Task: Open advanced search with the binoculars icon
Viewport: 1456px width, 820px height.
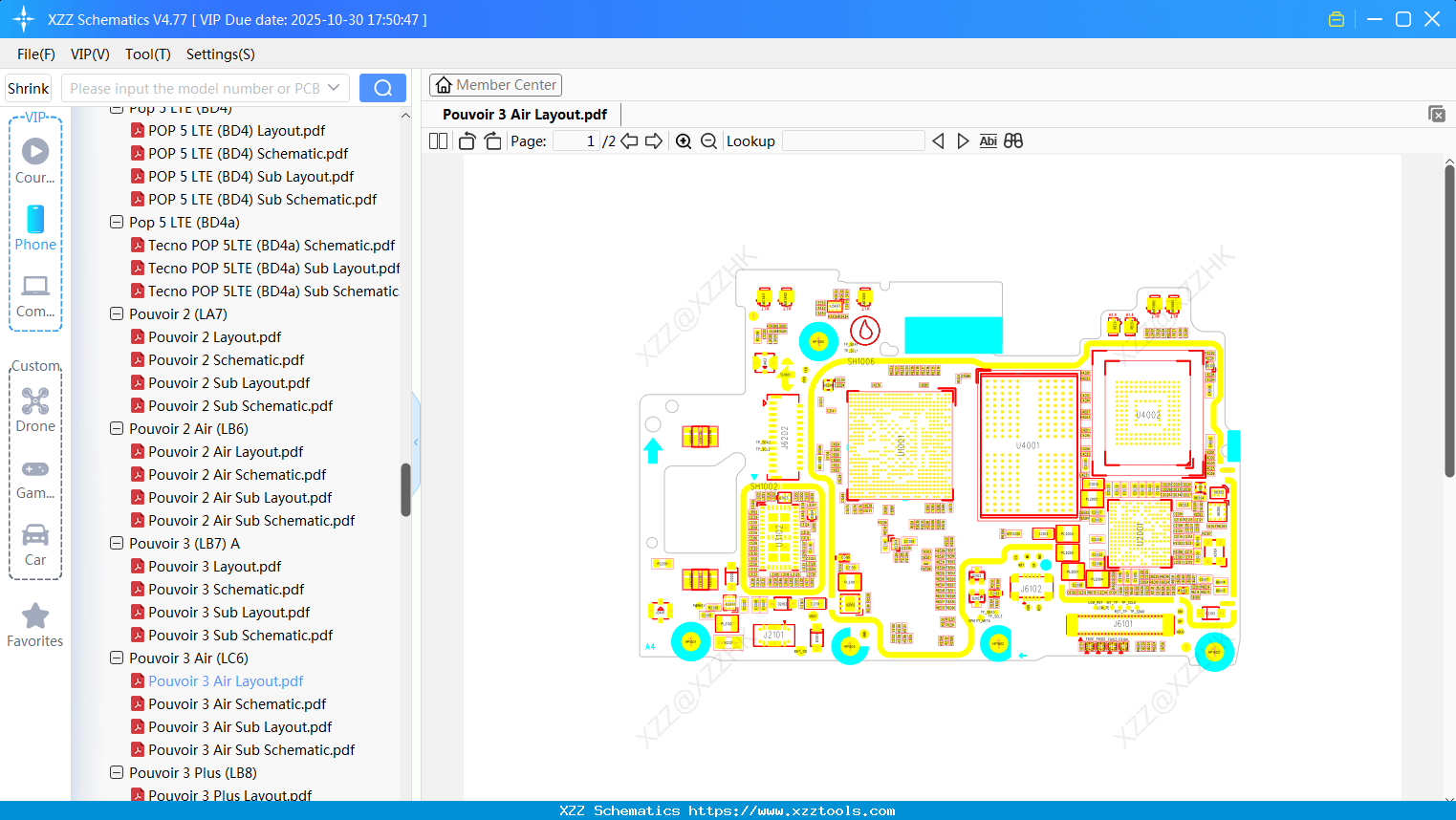Action: pyautogui.click(x=1013, y=140)
